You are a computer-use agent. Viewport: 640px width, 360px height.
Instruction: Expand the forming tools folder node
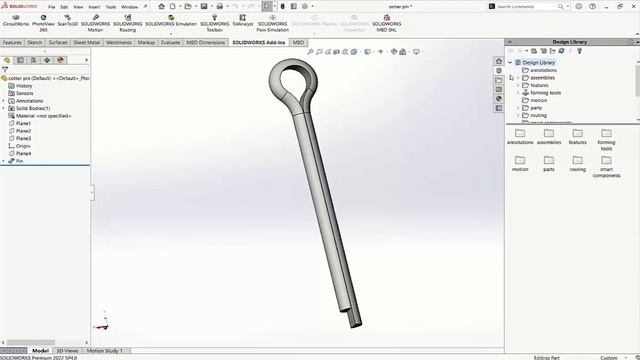[x=518, y=93]
